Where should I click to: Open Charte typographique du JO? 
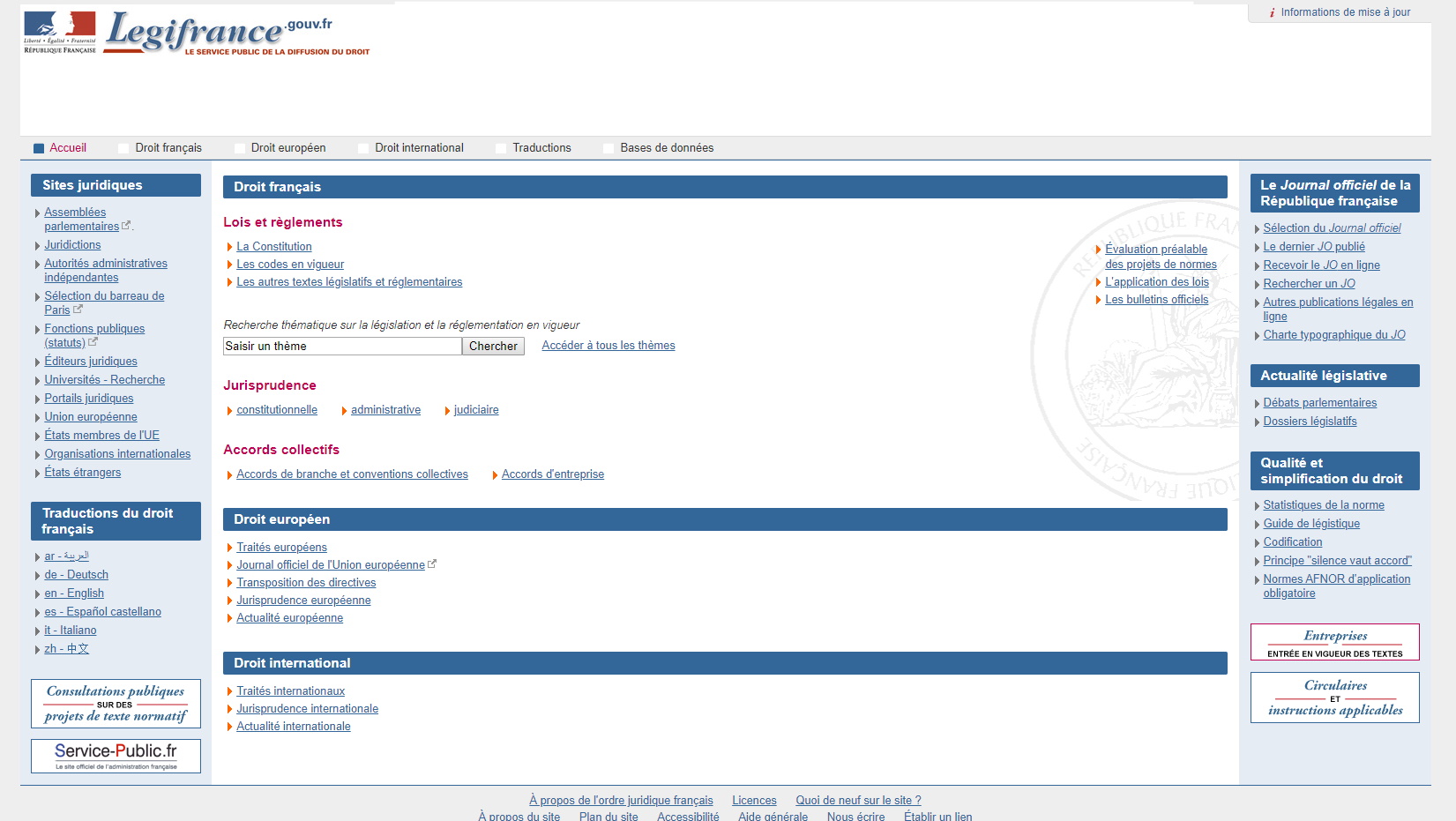point(1334,335)
